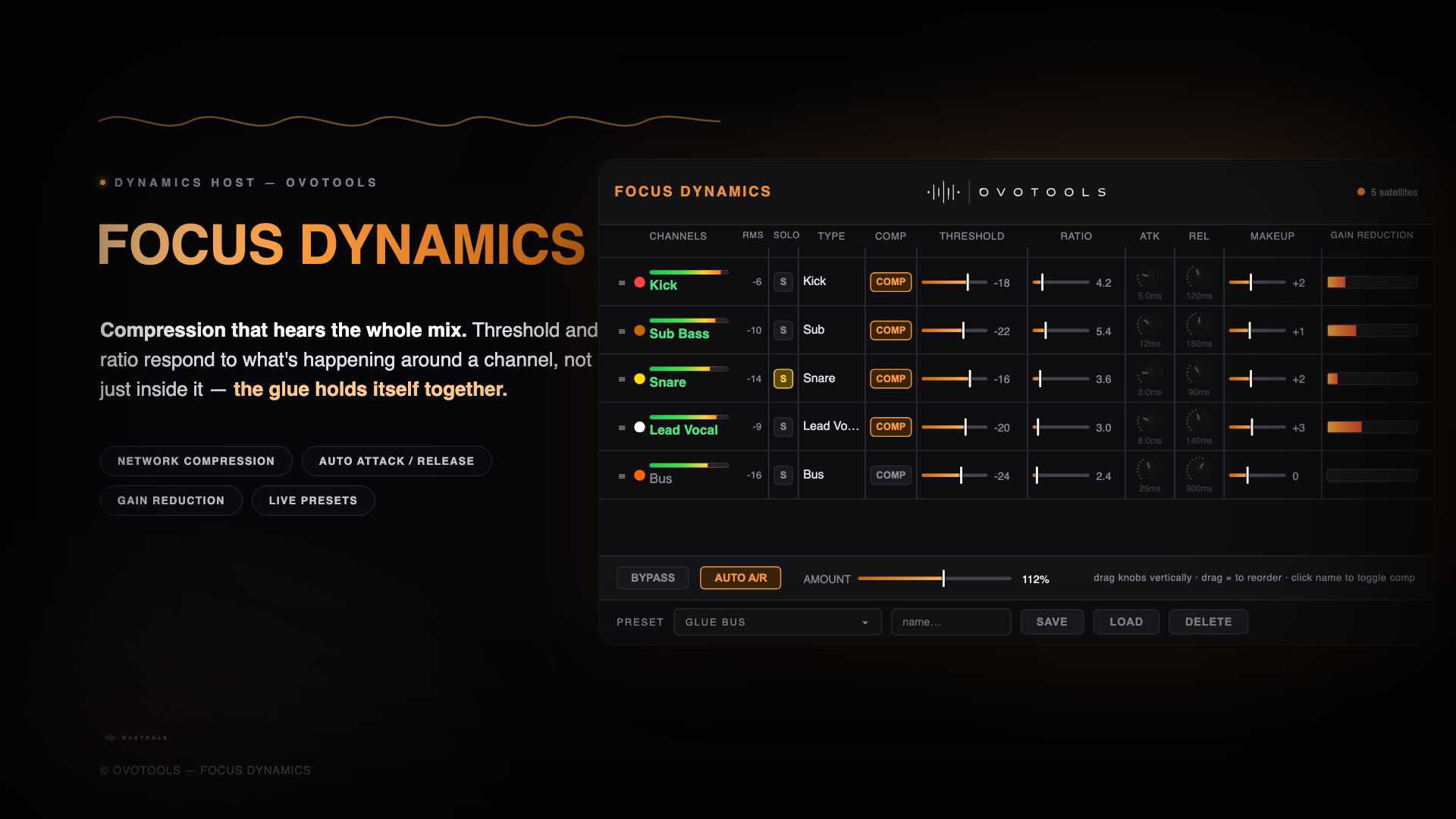Open the GLUE BUS preset dropdown
The image size is (1456, 819).
777,622
